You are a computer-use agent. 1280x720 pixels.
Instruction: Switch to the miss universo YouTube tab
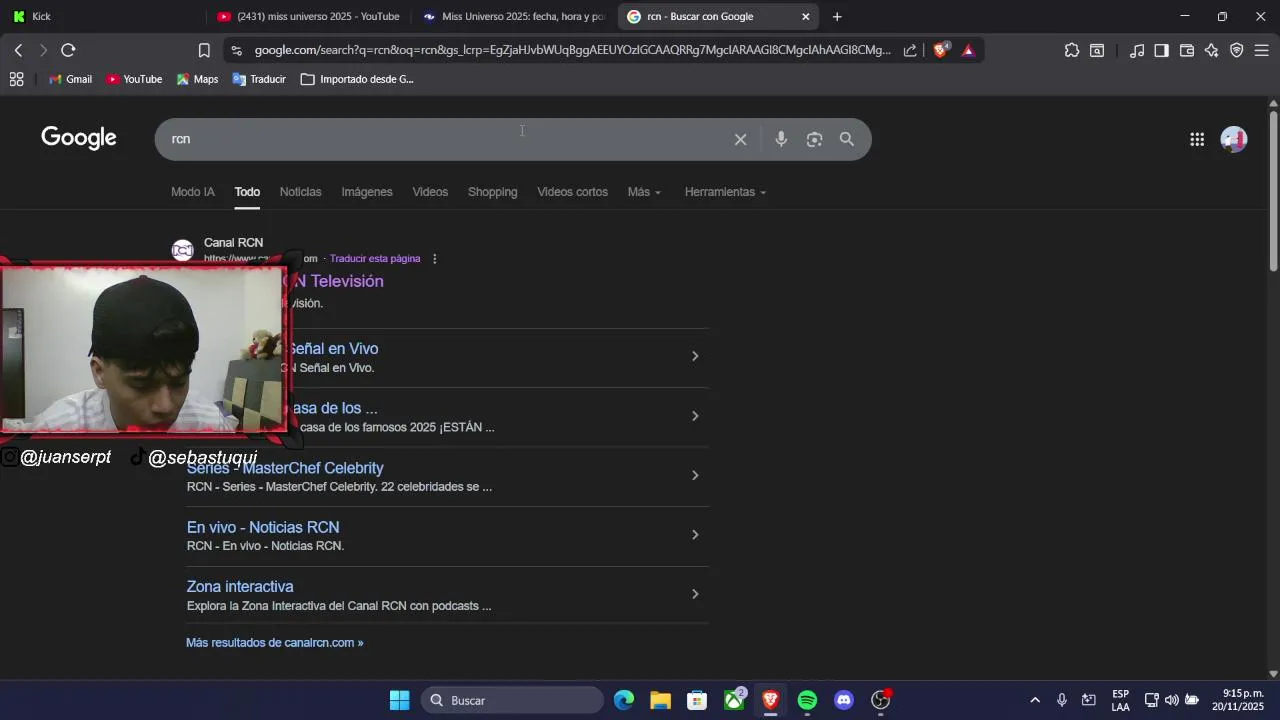(x=308, y=16)
